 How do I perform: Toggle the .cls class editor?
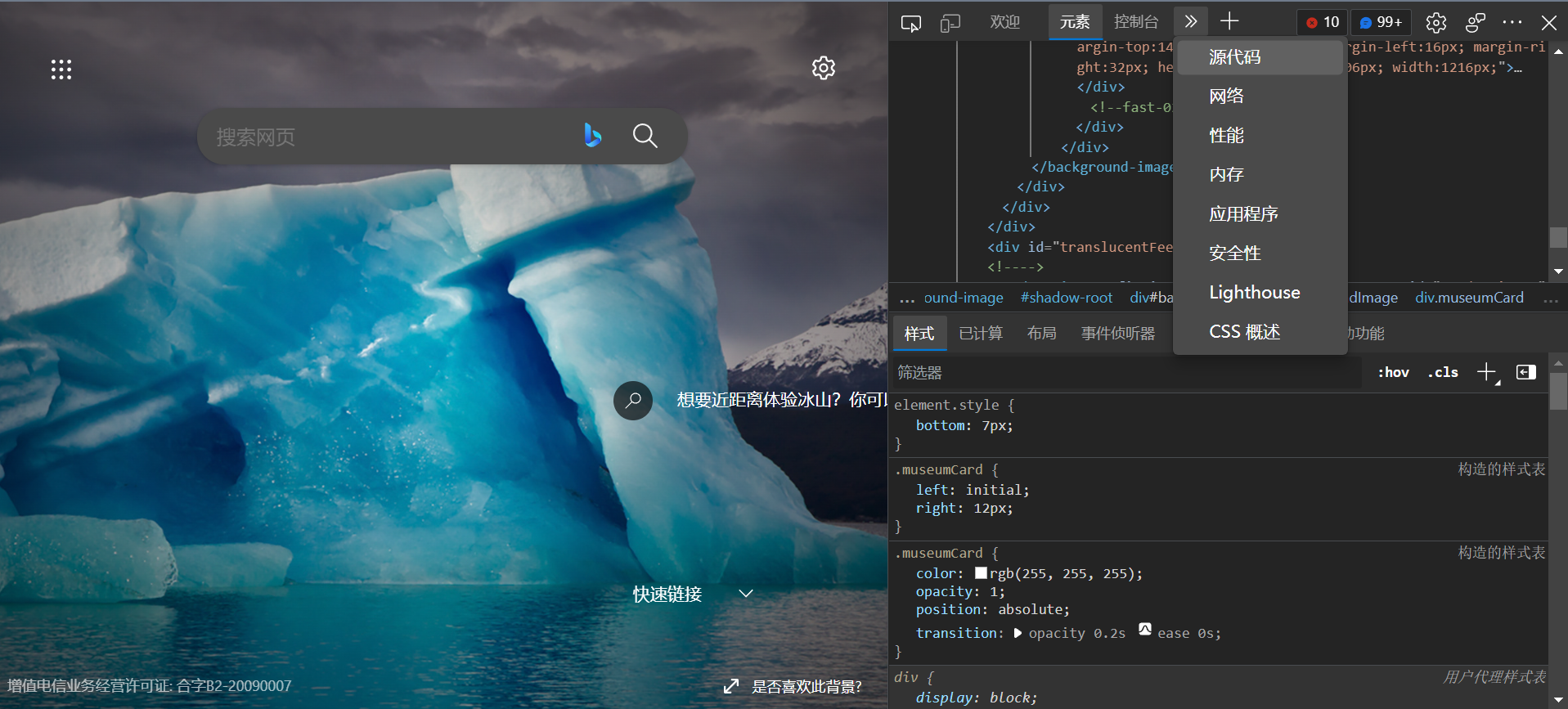(1443, 373)
